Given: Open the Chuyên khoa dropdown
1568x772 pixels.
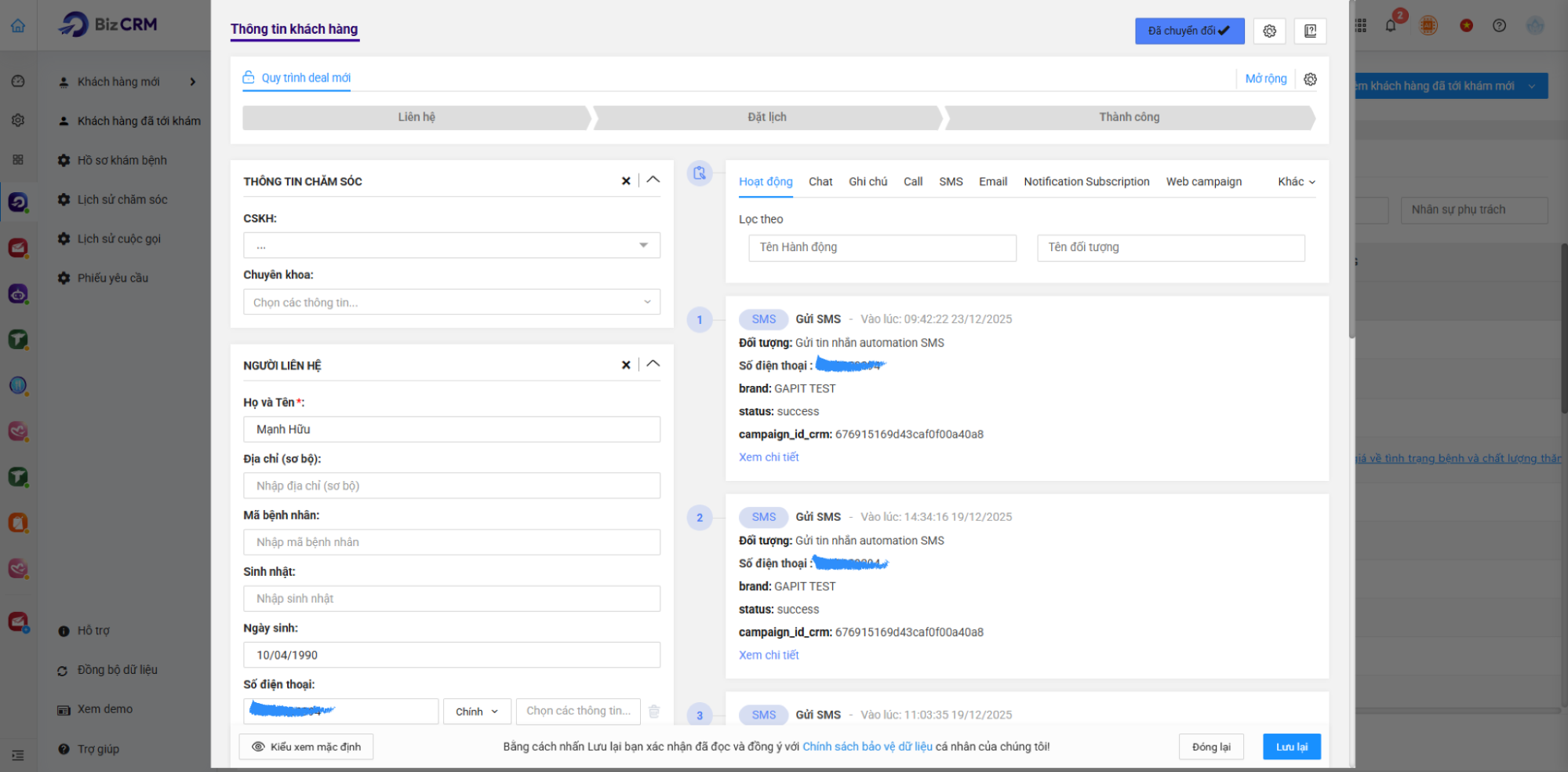Looking at the screenshot, I should coord(451,303).
